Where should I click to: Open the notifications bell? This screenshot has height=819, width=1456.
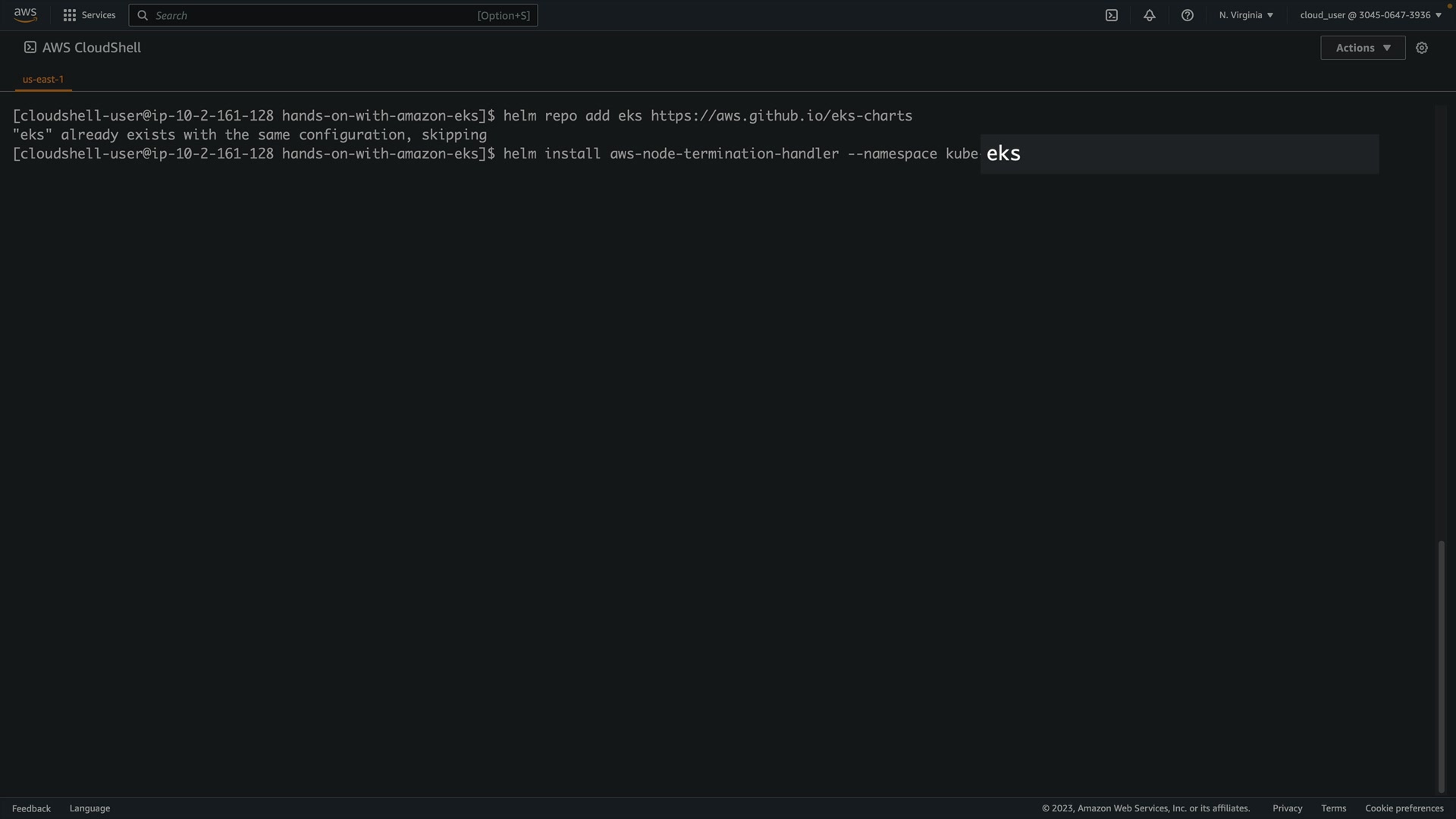coord(1150,15)
